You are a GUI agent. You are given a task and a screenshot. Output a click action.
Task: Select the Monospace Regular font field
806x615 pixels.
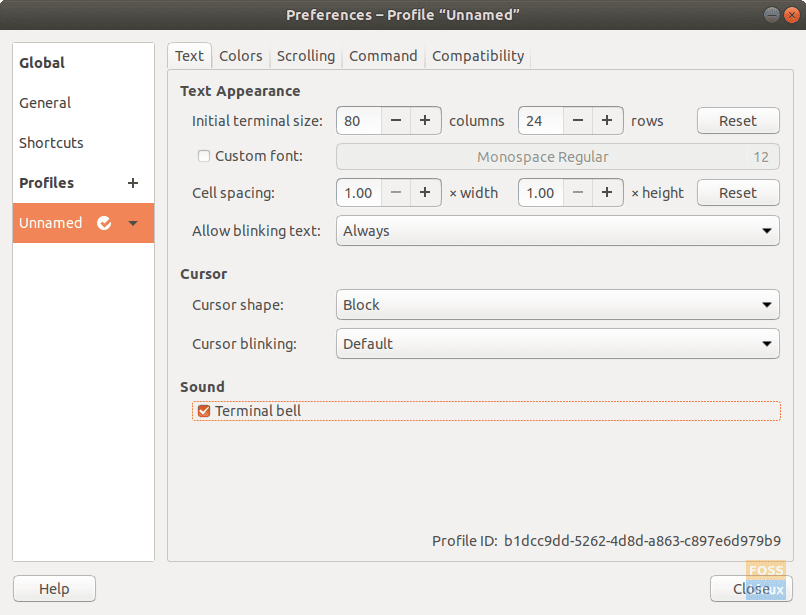coord(556,156)
